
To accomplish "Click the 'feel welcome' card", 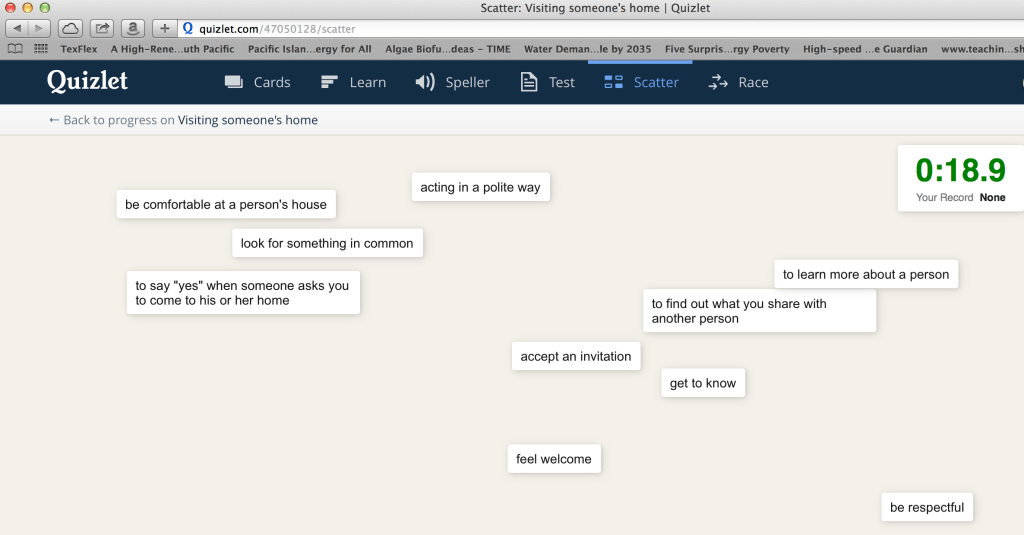I will pos(554,459).
